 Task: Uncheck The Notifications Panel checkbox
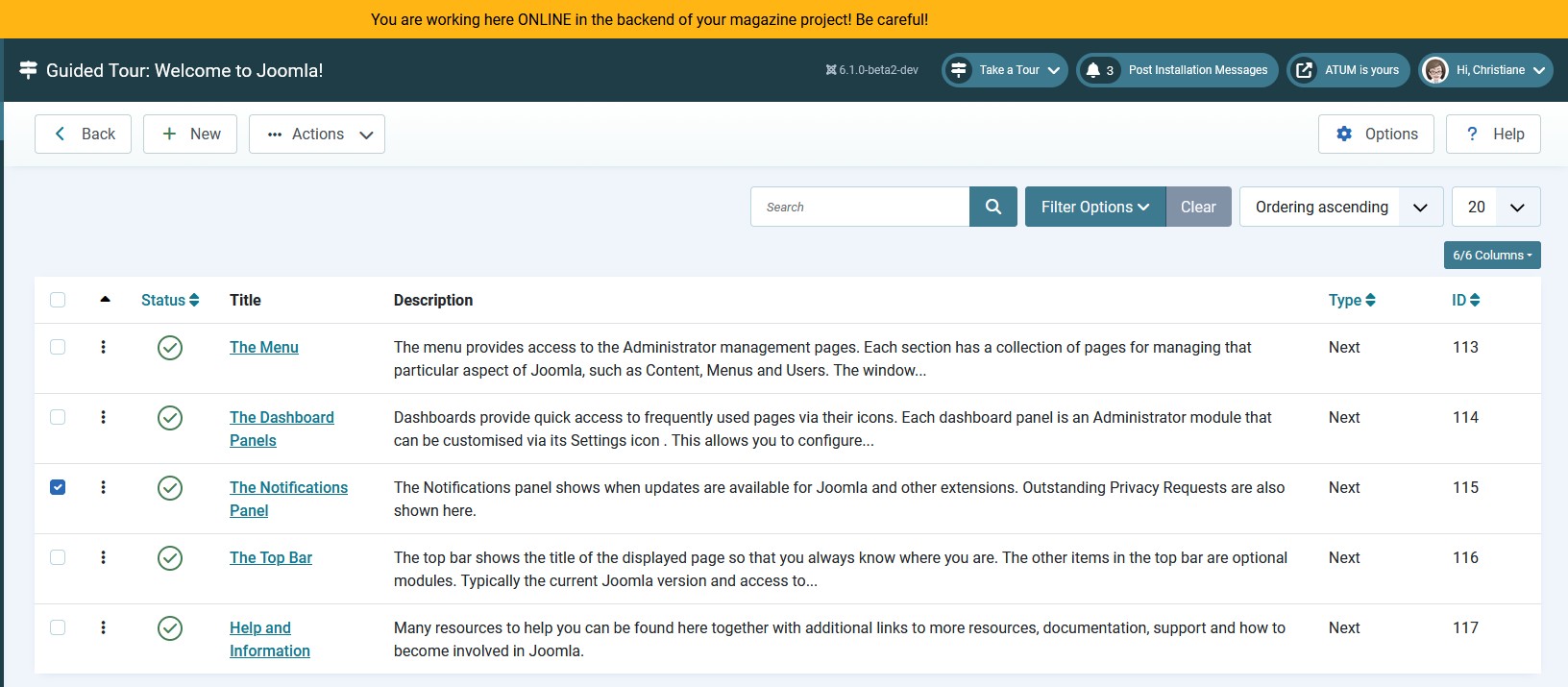pyautogui.click(x=58, y=487)
